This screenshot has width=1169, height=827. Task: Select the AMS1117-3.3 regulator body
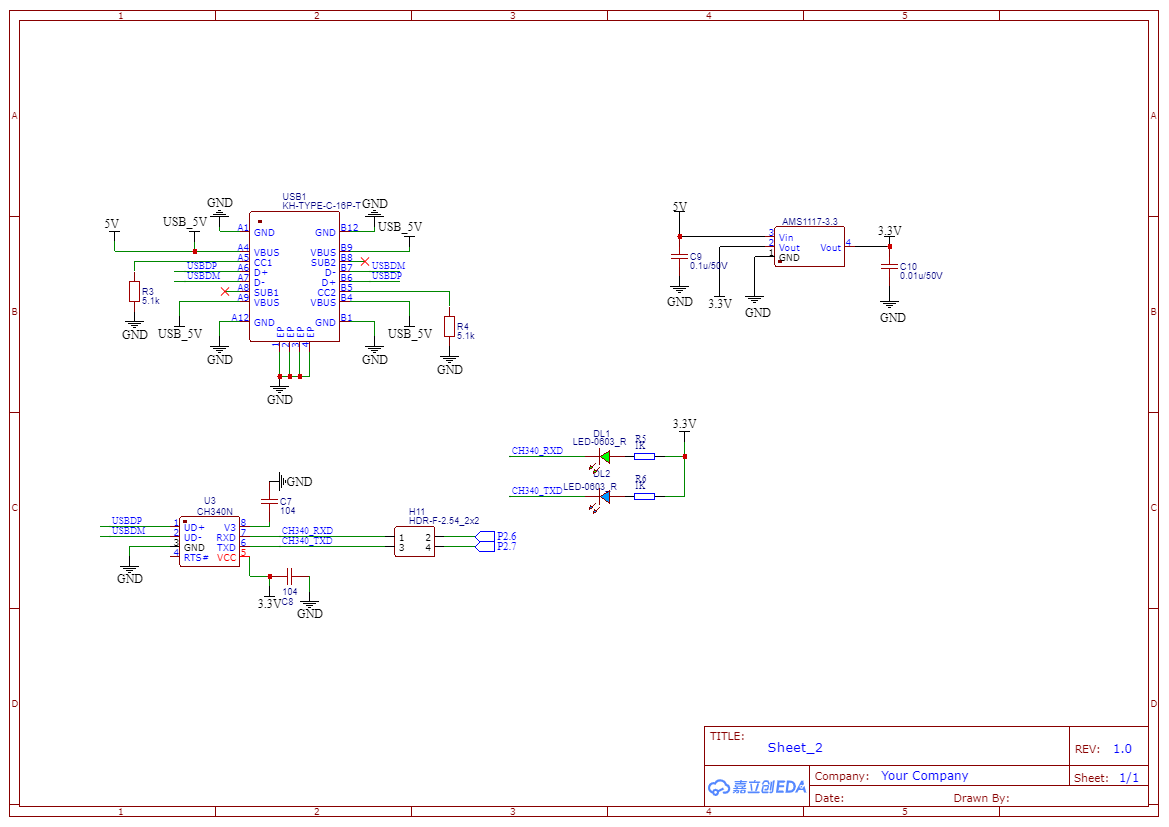809,247
